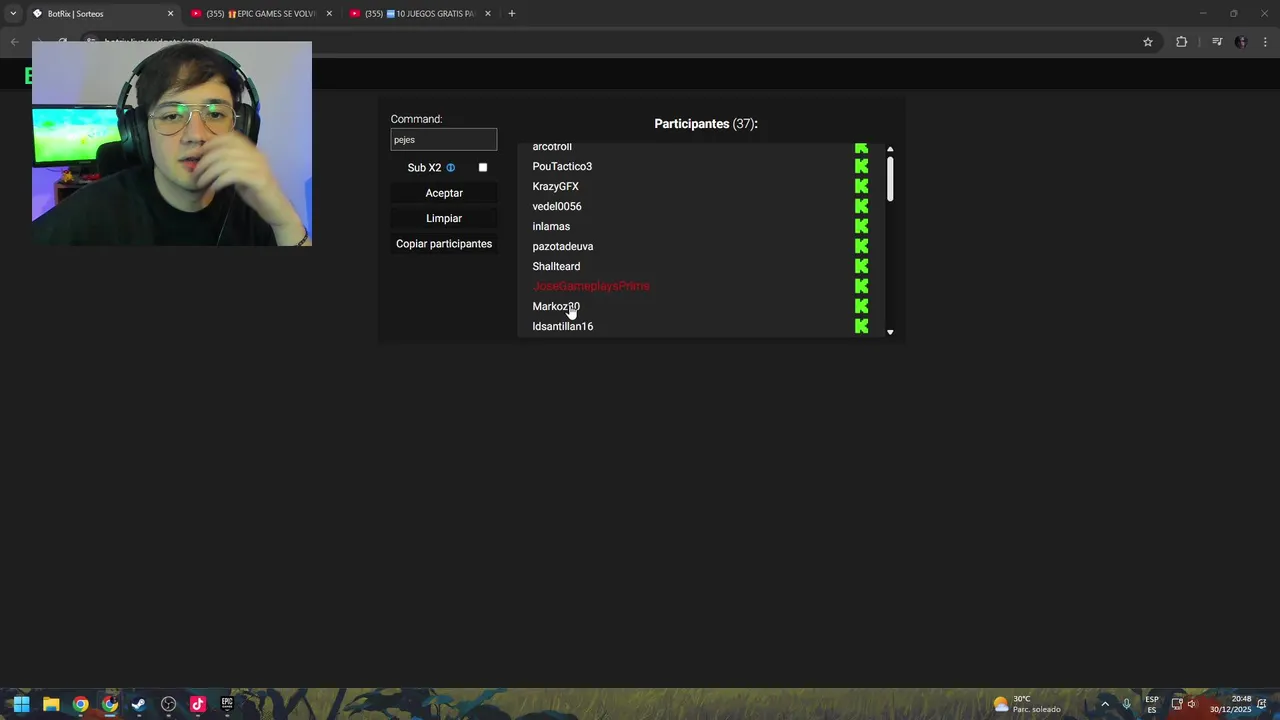Click the Kick icon next to KrazyGFX
The image size is (1280, 720).
[x=861, y=186]
